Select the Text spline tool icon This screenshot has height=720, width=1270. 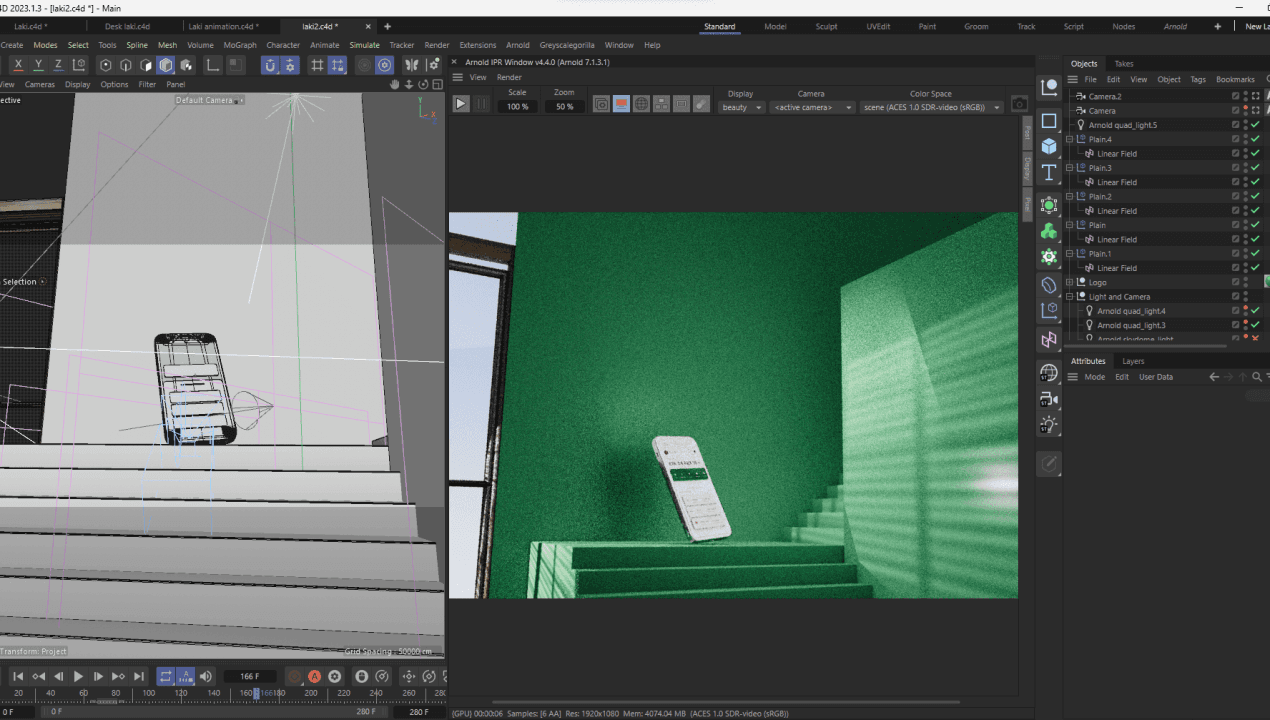pyautogui.click(x=1048, y=173)
